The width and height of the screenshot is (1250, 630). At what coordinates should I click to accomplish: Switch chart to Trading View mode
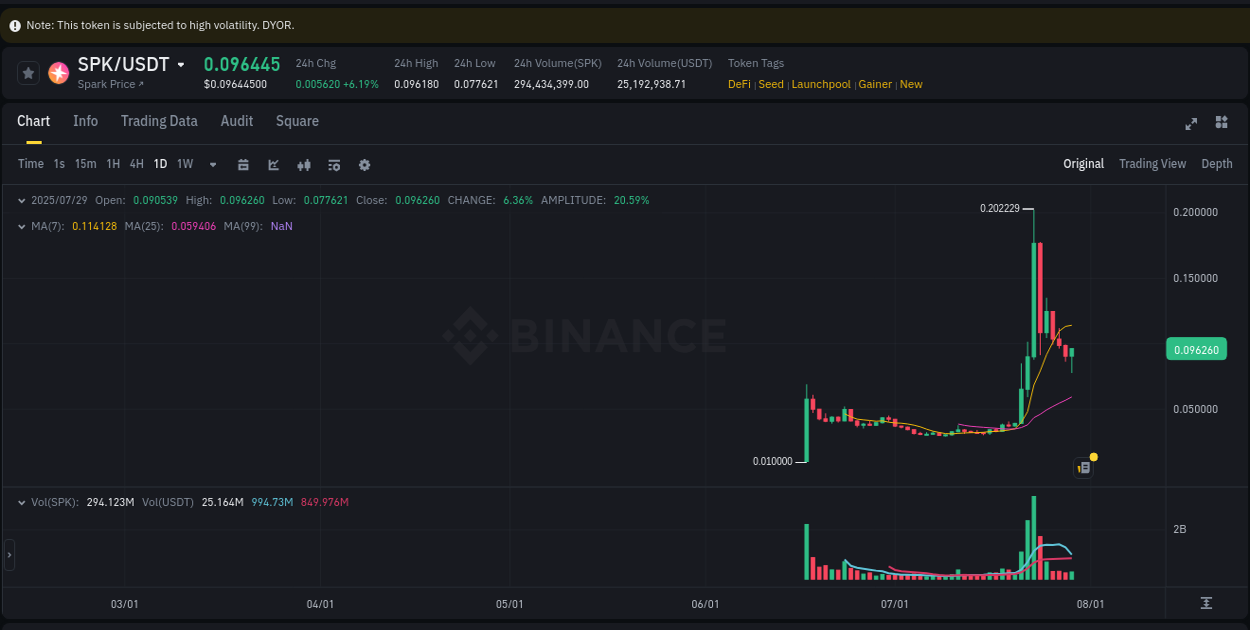point(1152,163)
